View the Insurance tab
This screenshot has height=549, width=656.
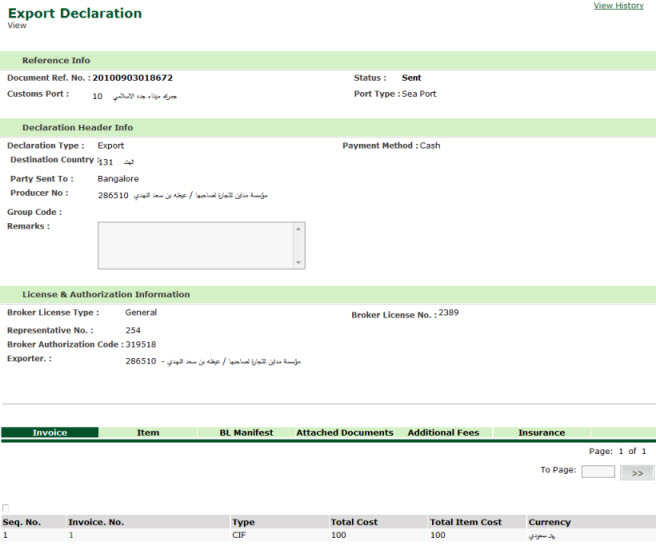[x=541, y=433]
